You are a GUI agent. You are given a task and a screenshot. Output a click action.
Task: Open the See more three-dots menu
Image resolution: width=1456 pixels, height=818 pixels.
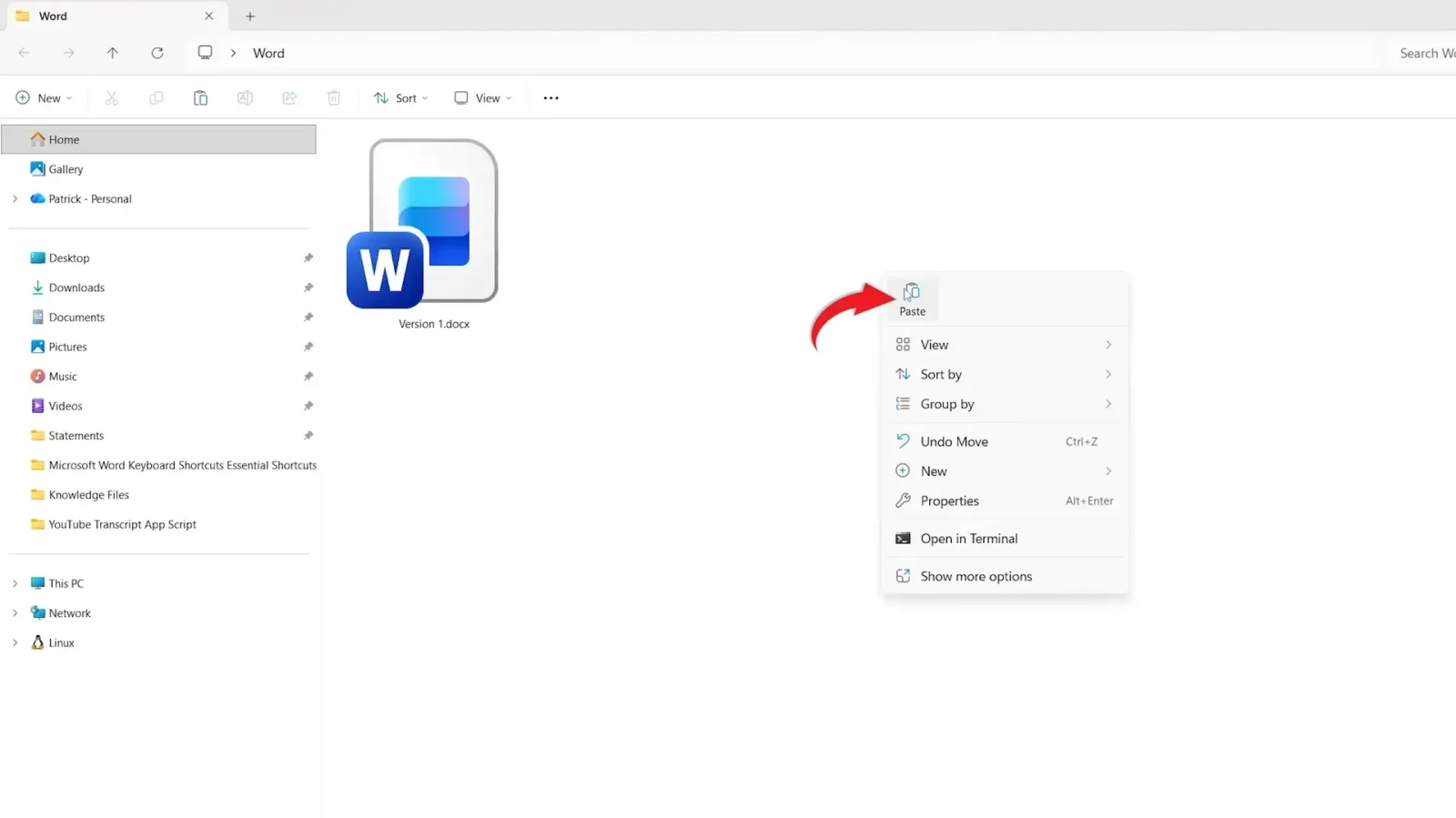coord(551,98)
